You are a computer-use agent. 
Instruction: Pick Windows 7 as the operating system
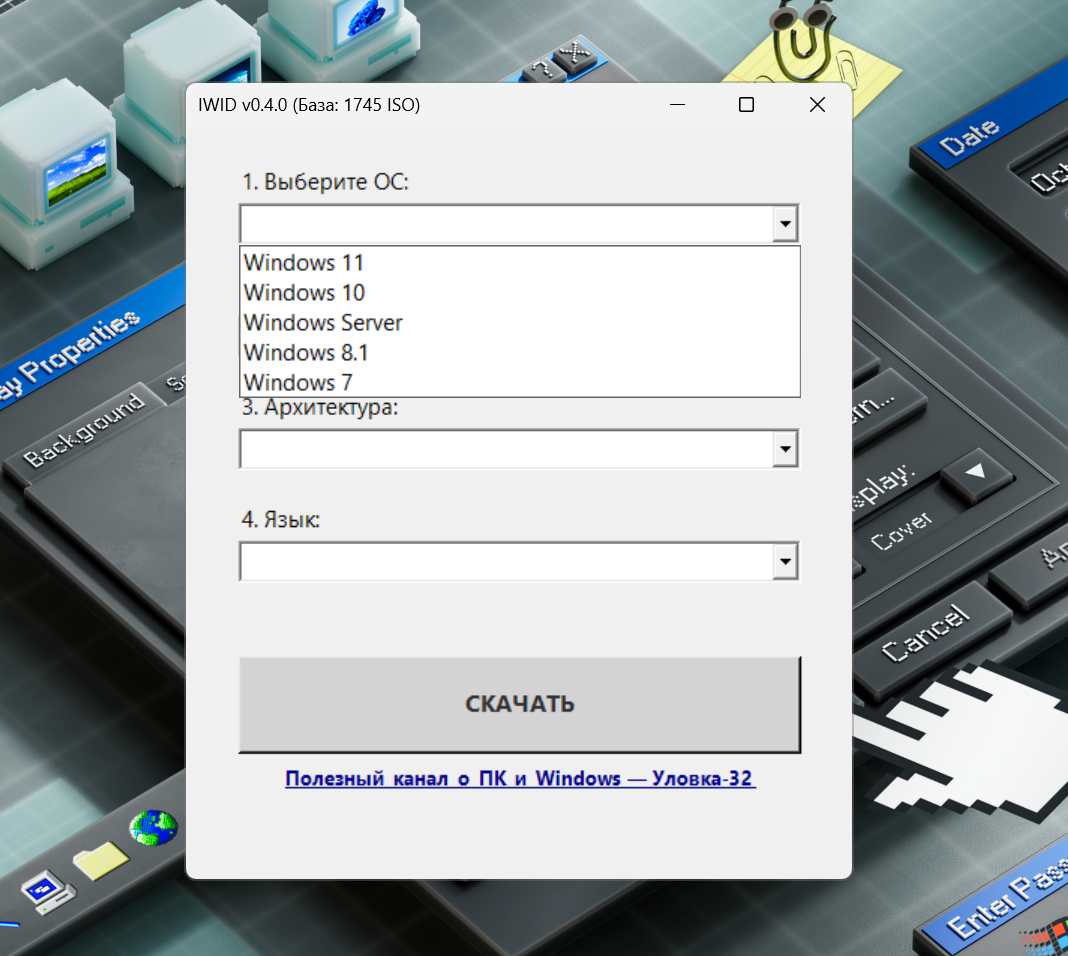pyautogui.click(x=298, y=382)
